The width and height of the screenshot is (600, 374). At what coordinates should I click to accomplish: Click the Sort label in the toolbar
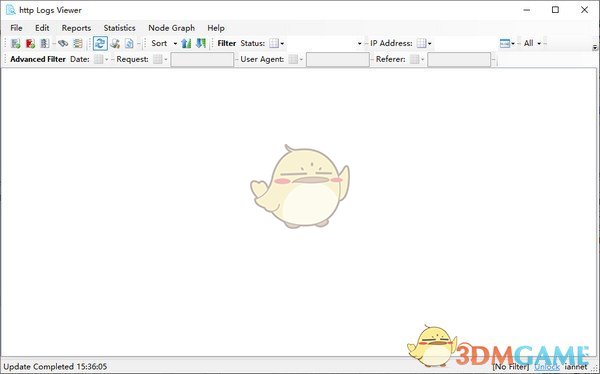click(159, 43)
